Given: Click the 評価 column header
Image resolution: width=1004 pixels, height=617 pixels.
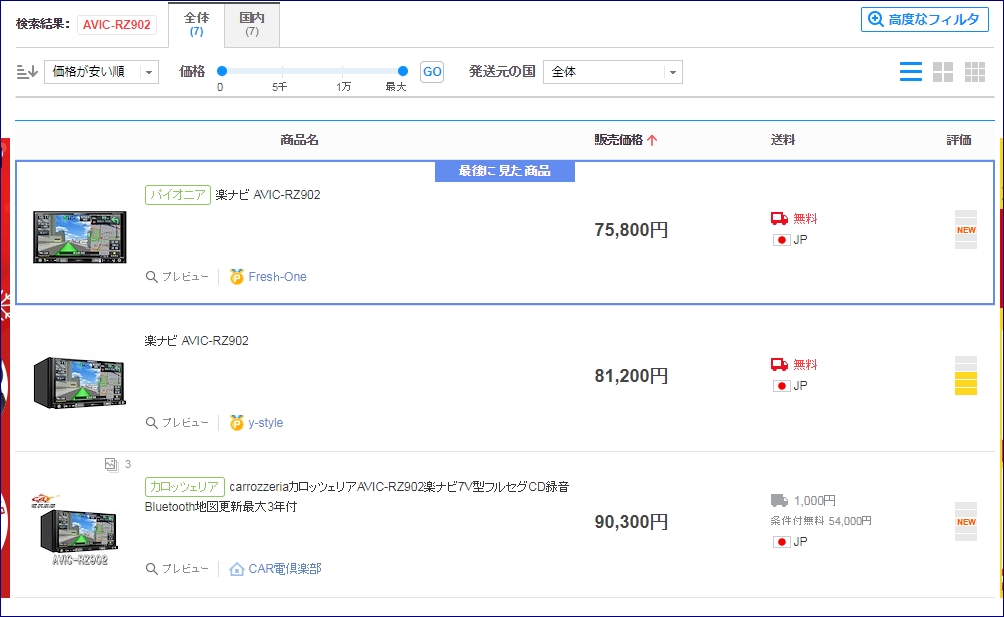Looking at the screenshot, I should pyautogui.click(x=959, y=140).
